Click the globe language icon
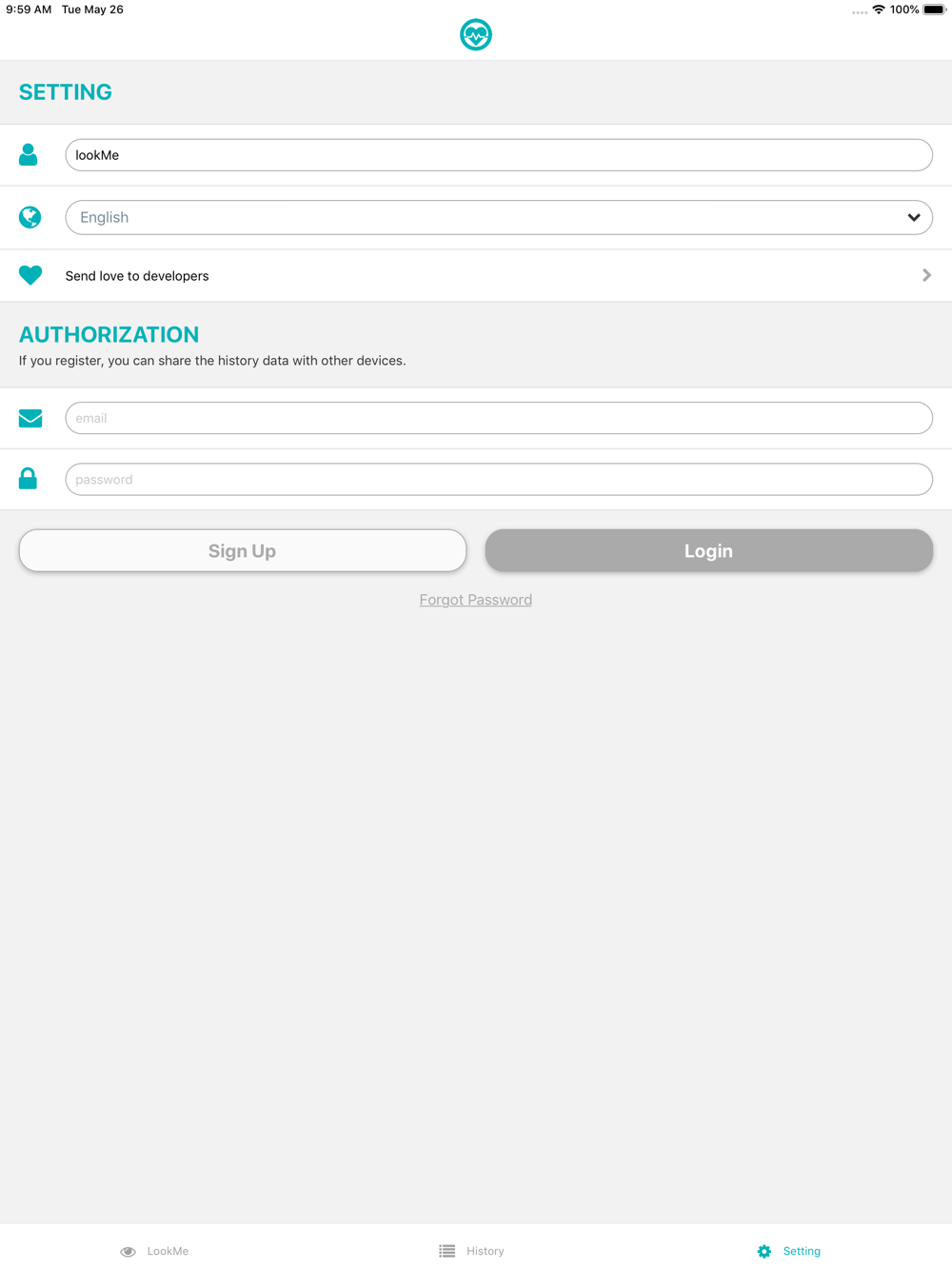 point(30,217)
